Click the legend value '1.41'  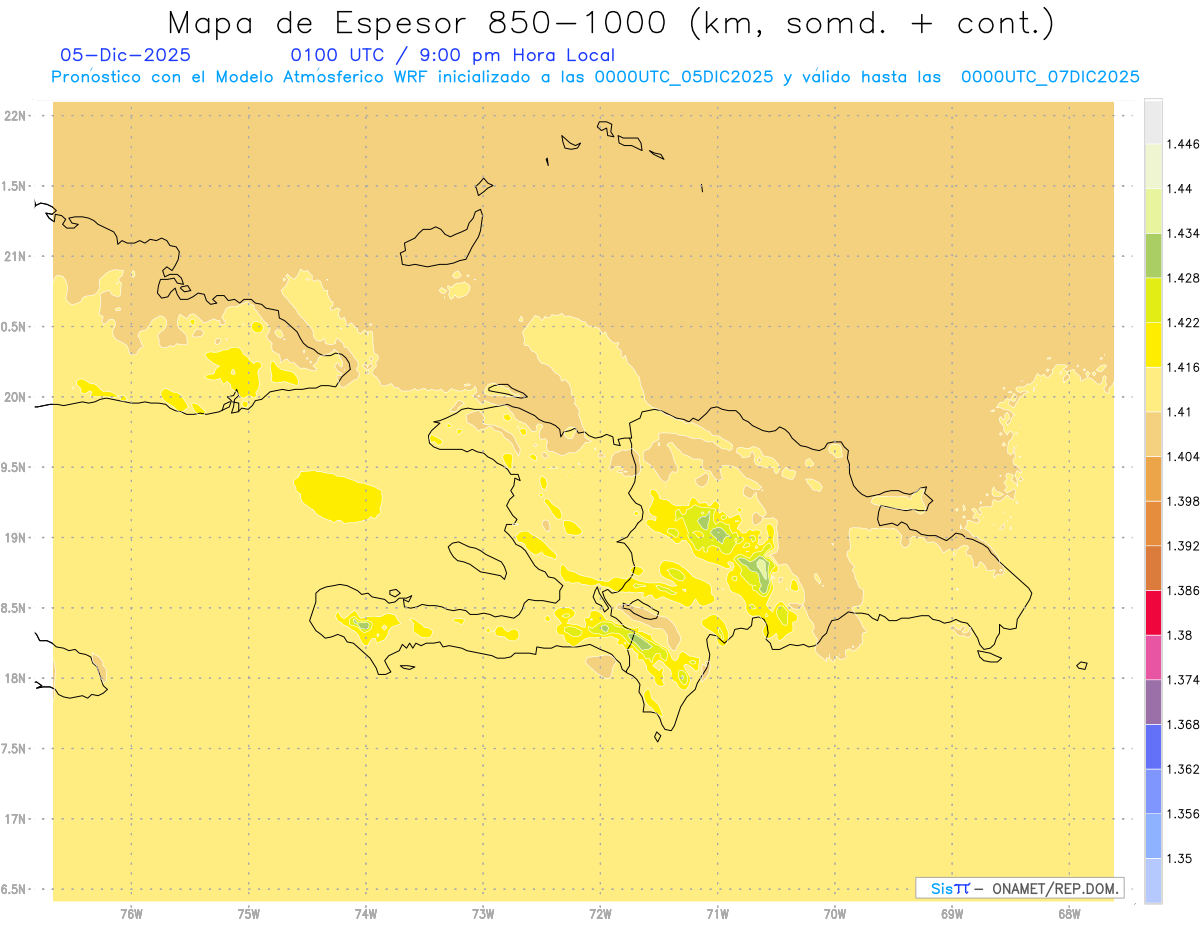point(1179,412)
